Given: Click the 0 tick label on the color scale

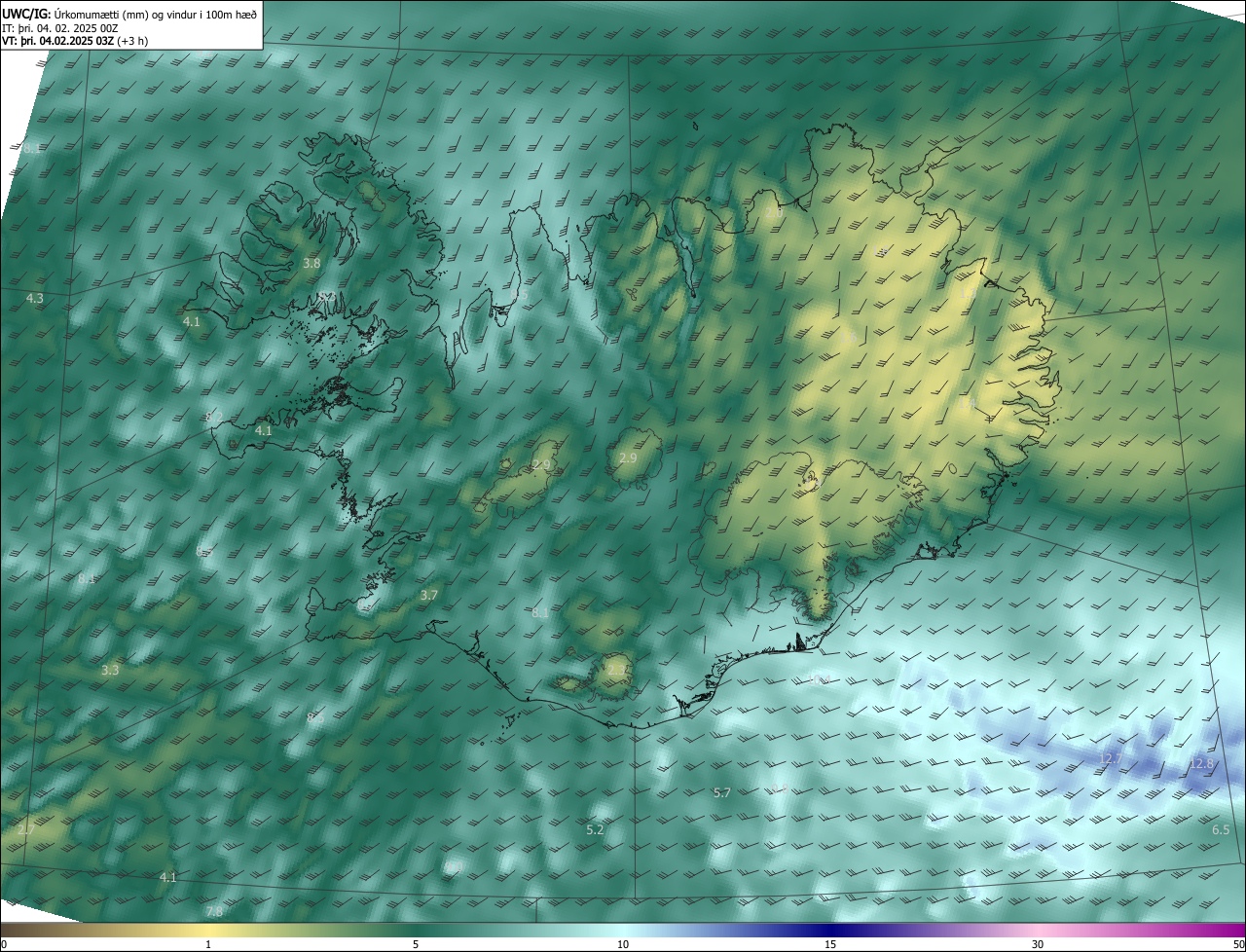Looking at the screenshot, I should click(x=3, y=944).
